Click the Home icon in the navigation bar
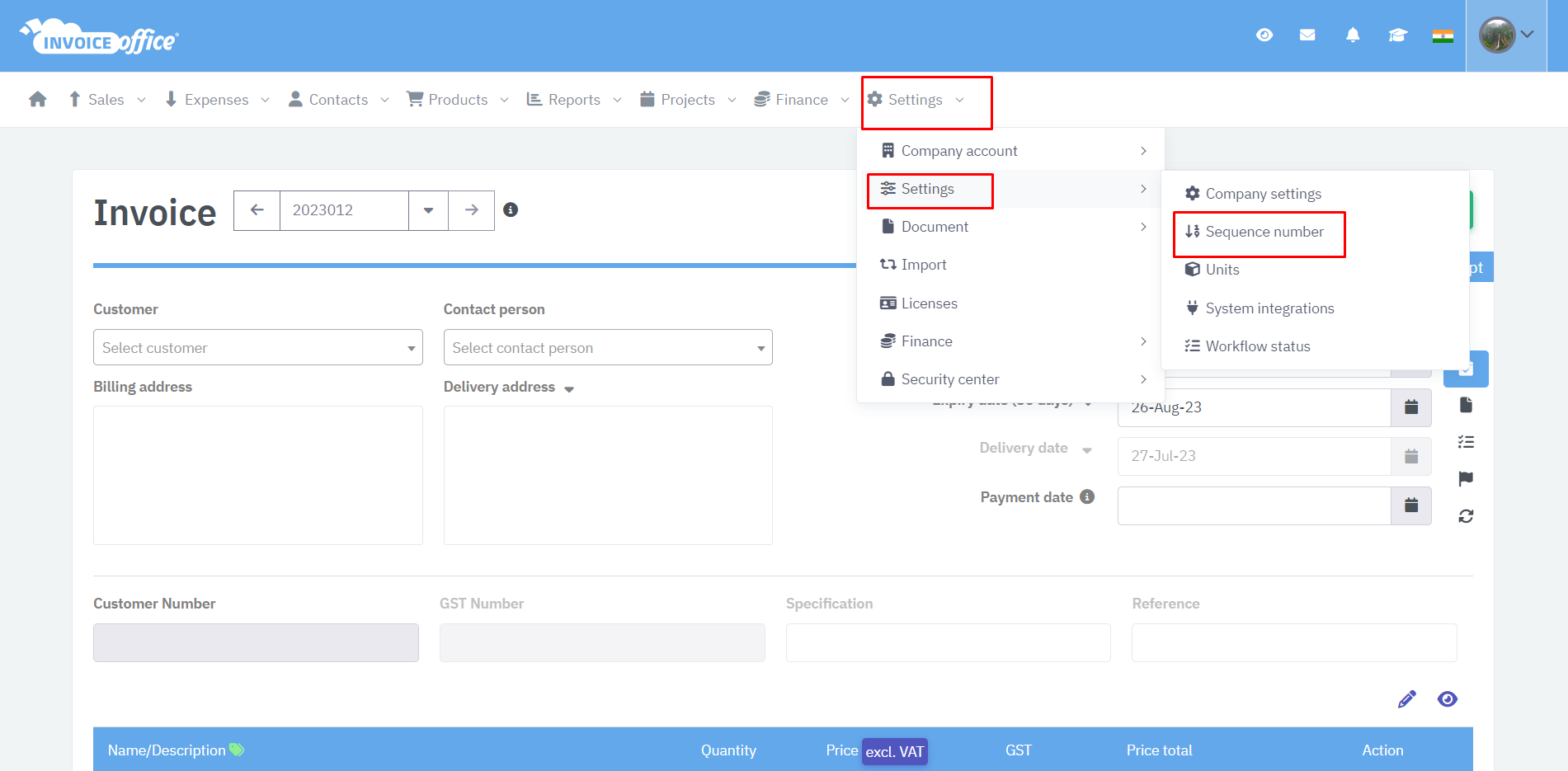 click(37, 98)
